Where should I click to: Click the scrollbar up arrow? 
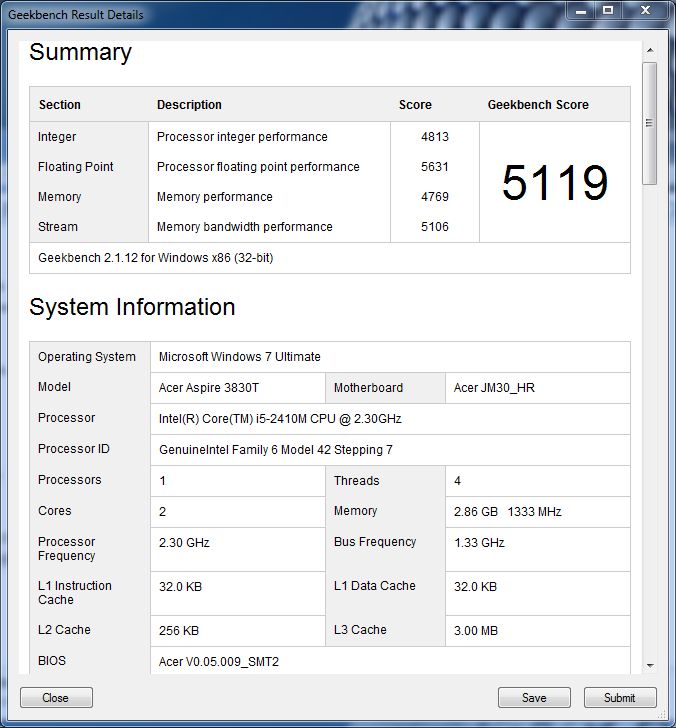tap(650, 50)
